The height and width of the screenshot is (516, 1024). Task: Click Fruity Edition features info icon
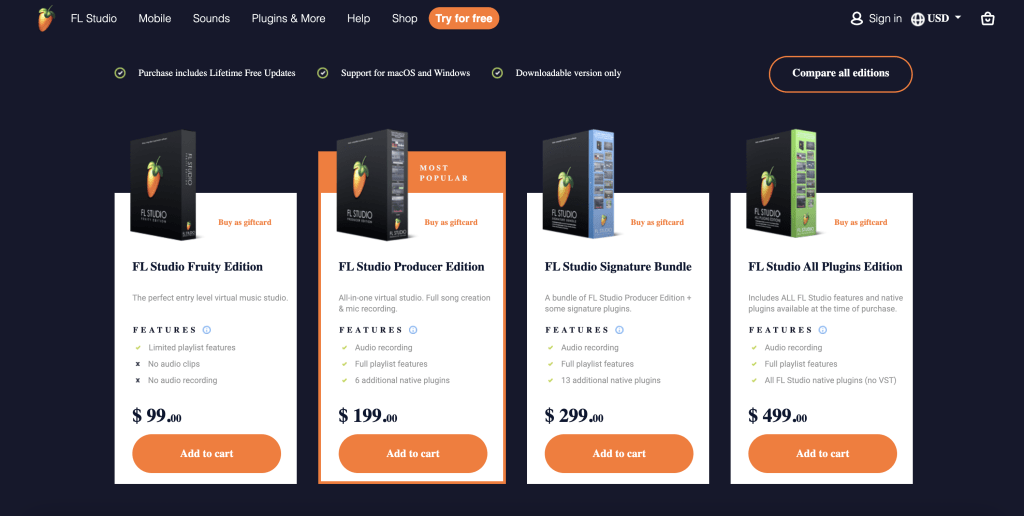(x=207, y=330)
